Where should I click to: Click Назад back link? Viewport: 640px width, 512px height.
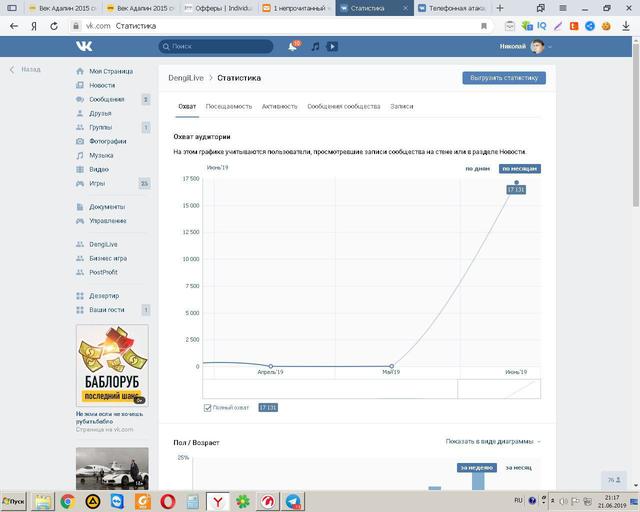pyautogui.click(x=25, y=69)
